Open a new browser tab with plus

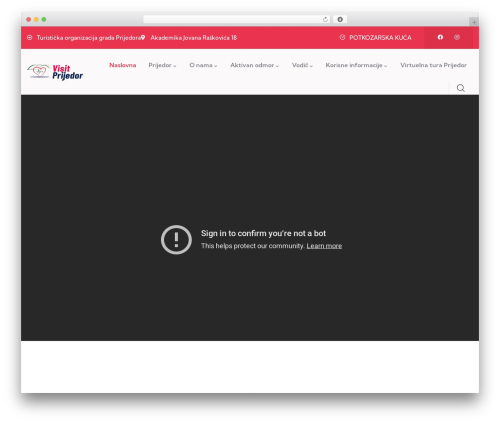click(474, 22)
